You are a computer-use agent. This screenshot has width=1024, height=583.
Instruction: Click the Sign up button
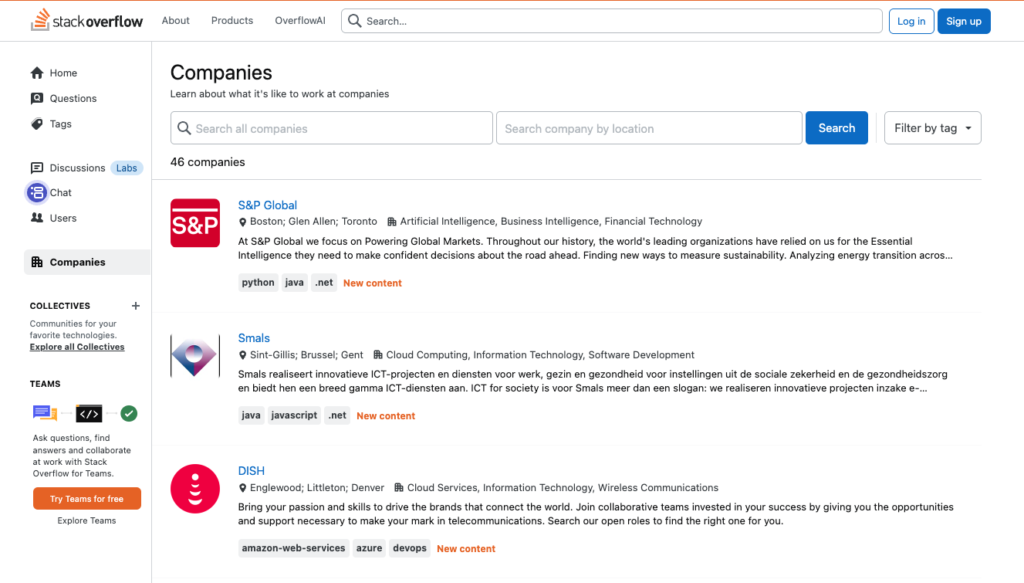pyautogui.click(x=964, y=21)
